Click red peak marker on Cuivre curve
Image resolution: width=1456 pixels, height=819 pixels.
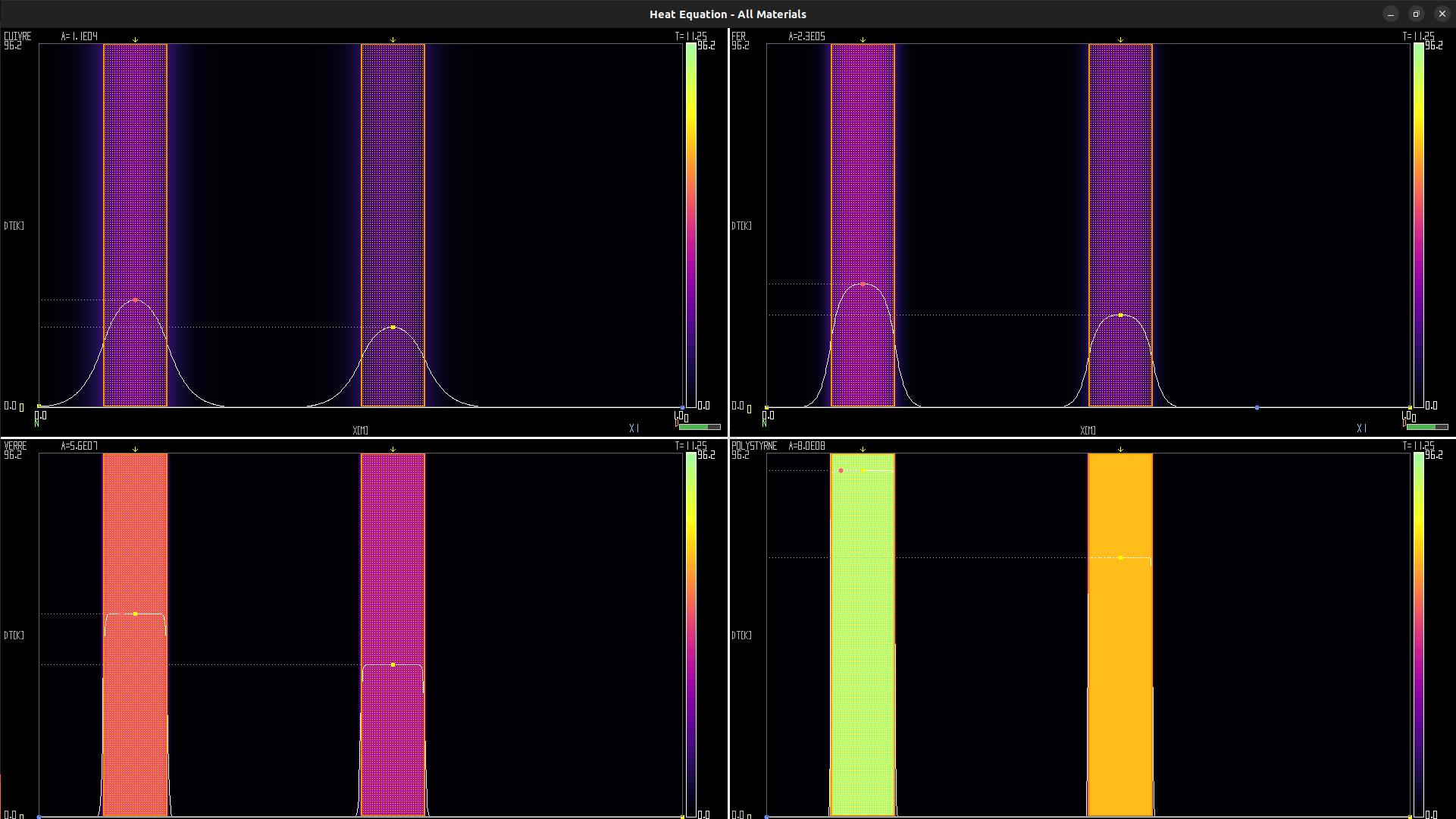[x=135, y=300]
